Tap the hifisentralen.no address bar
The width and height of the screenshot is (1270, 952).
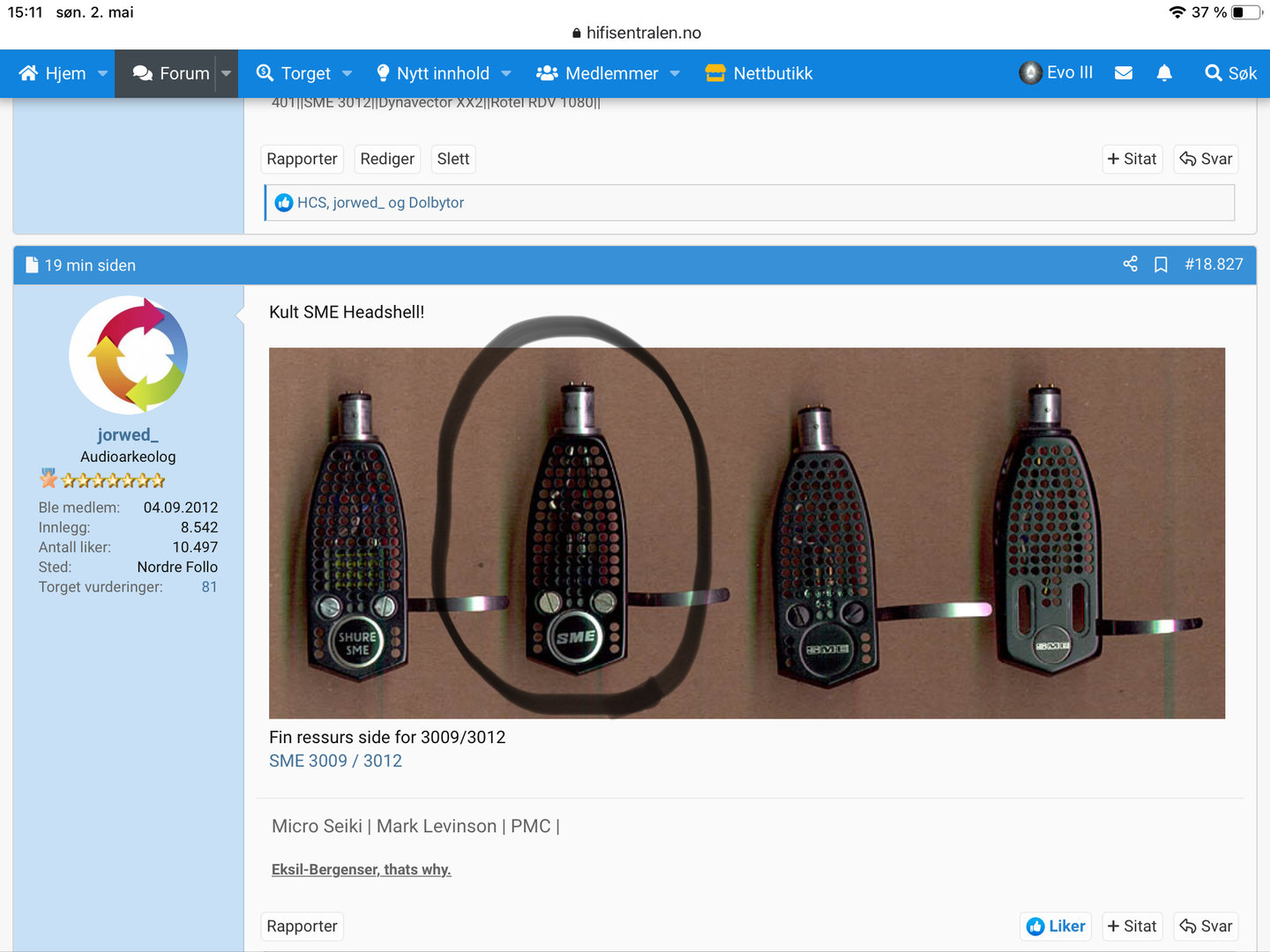click(x=636, y=33)
